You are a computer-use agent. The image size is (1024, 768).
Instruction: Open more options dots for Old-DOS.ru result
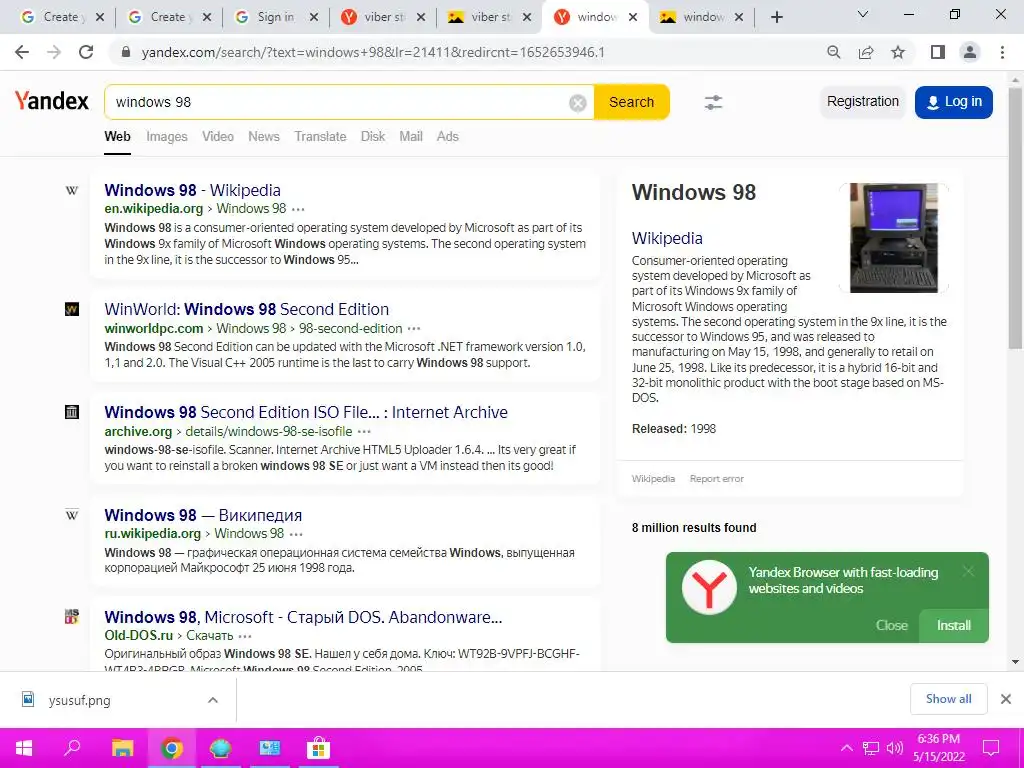[245, 636]
